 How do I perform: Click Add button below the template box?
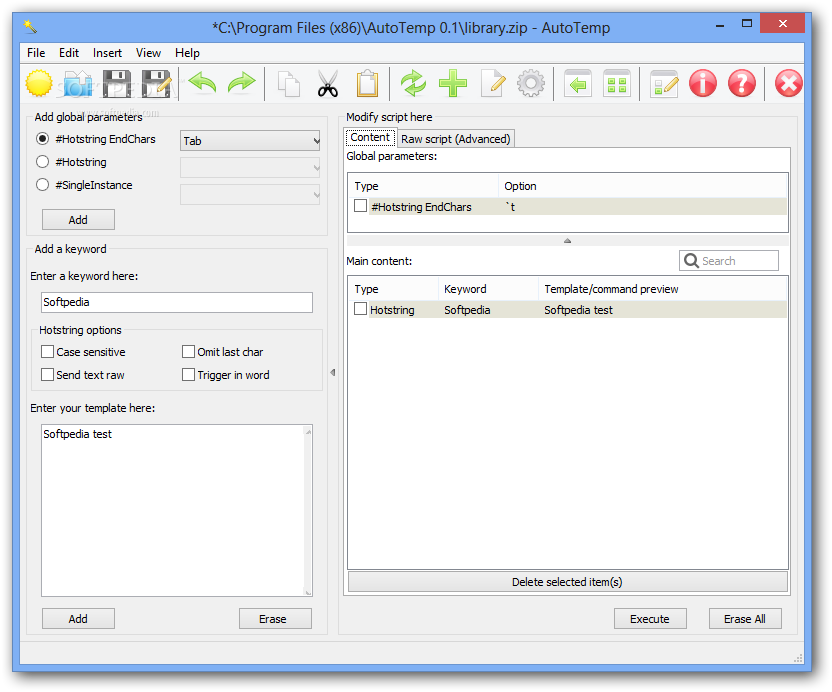[x=78, y=619]
